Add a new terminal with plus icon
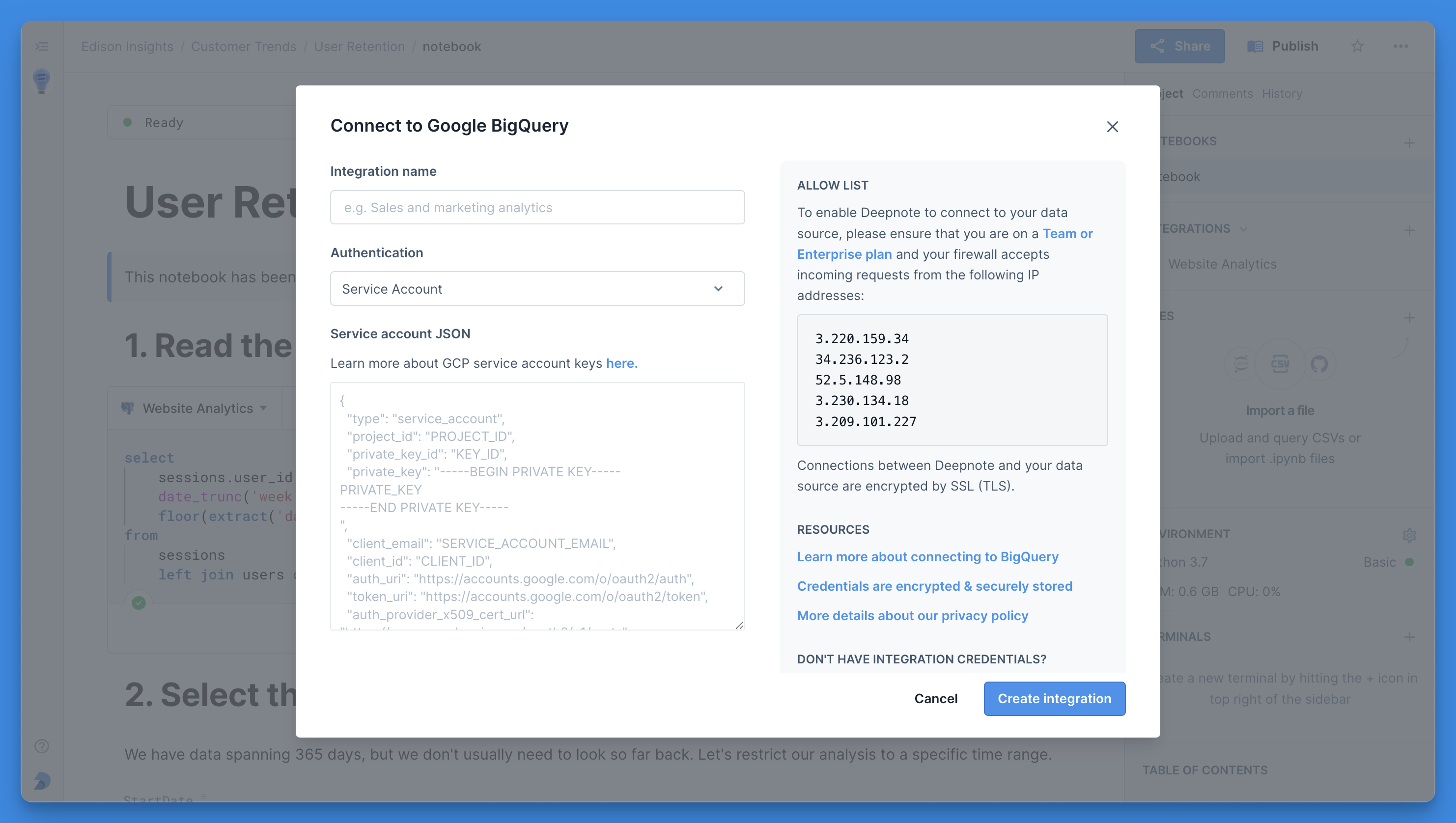1456x823 pixels. click(x=1409, y=637)
